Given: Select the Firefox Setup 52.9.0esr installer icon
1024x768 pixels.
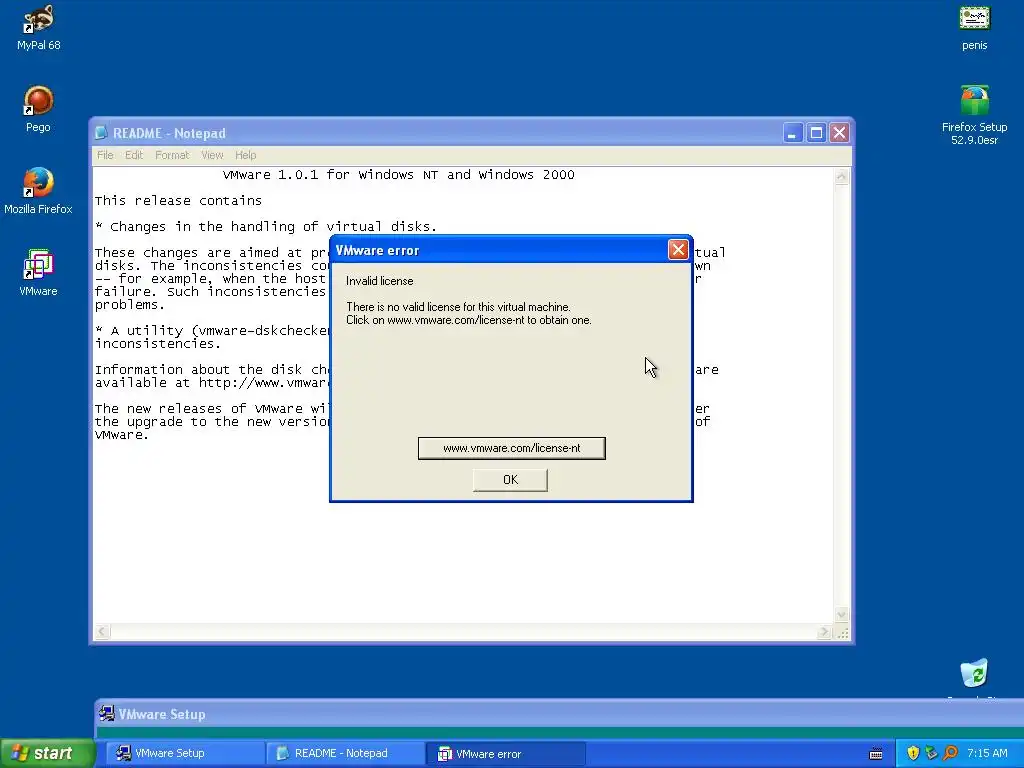Looking at the screenshot, I should (x=974, y=115).
